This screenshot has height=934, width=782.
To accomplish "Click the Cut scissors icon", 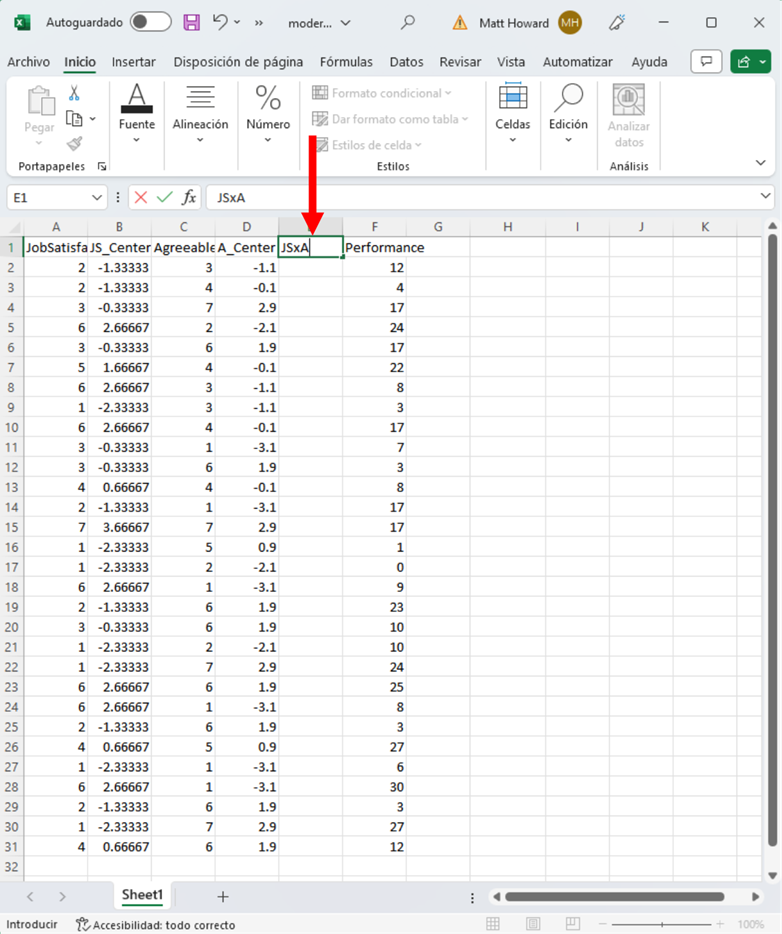I will coord(74,93).
